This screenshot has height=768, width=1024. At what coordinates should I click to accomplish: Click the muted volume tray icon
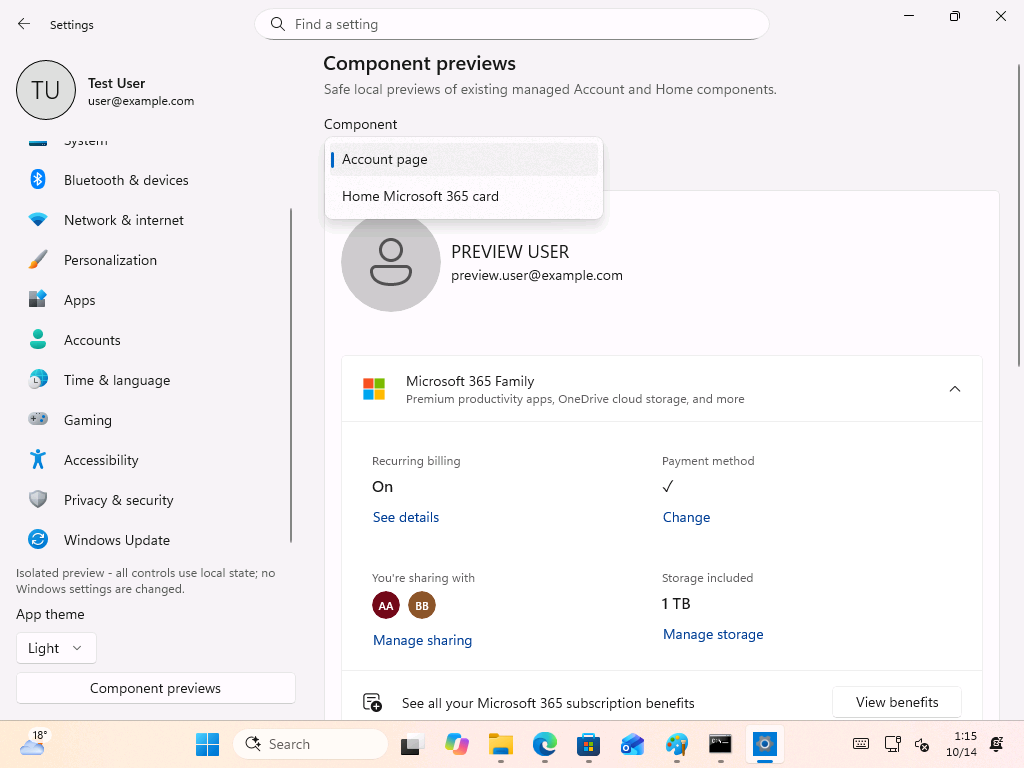point(921,744)
